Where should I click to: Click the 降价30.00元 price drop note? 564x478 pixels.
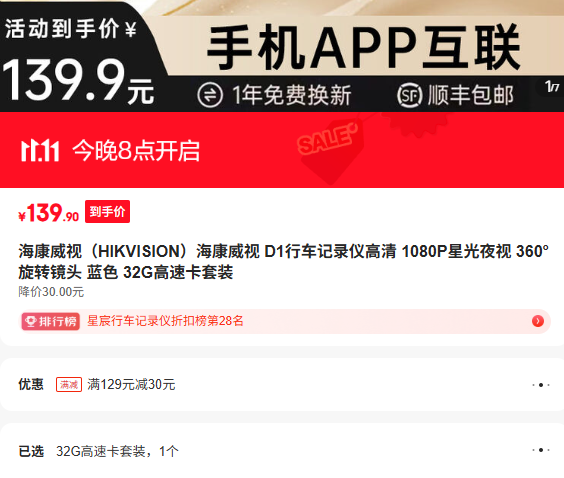tap(51, 292)
